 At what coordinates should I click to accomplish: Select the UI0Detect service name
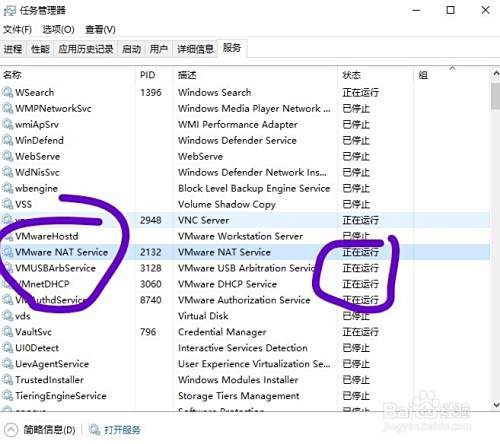[37, 348]
